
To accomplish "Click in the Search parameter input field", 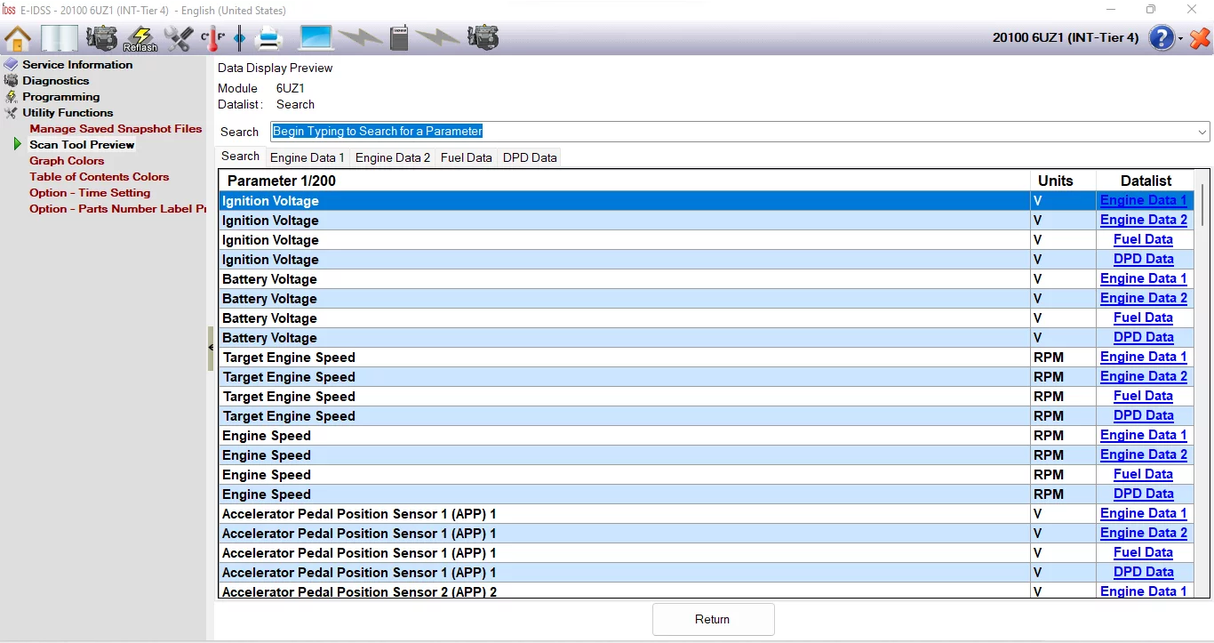I will coord(700,131).
